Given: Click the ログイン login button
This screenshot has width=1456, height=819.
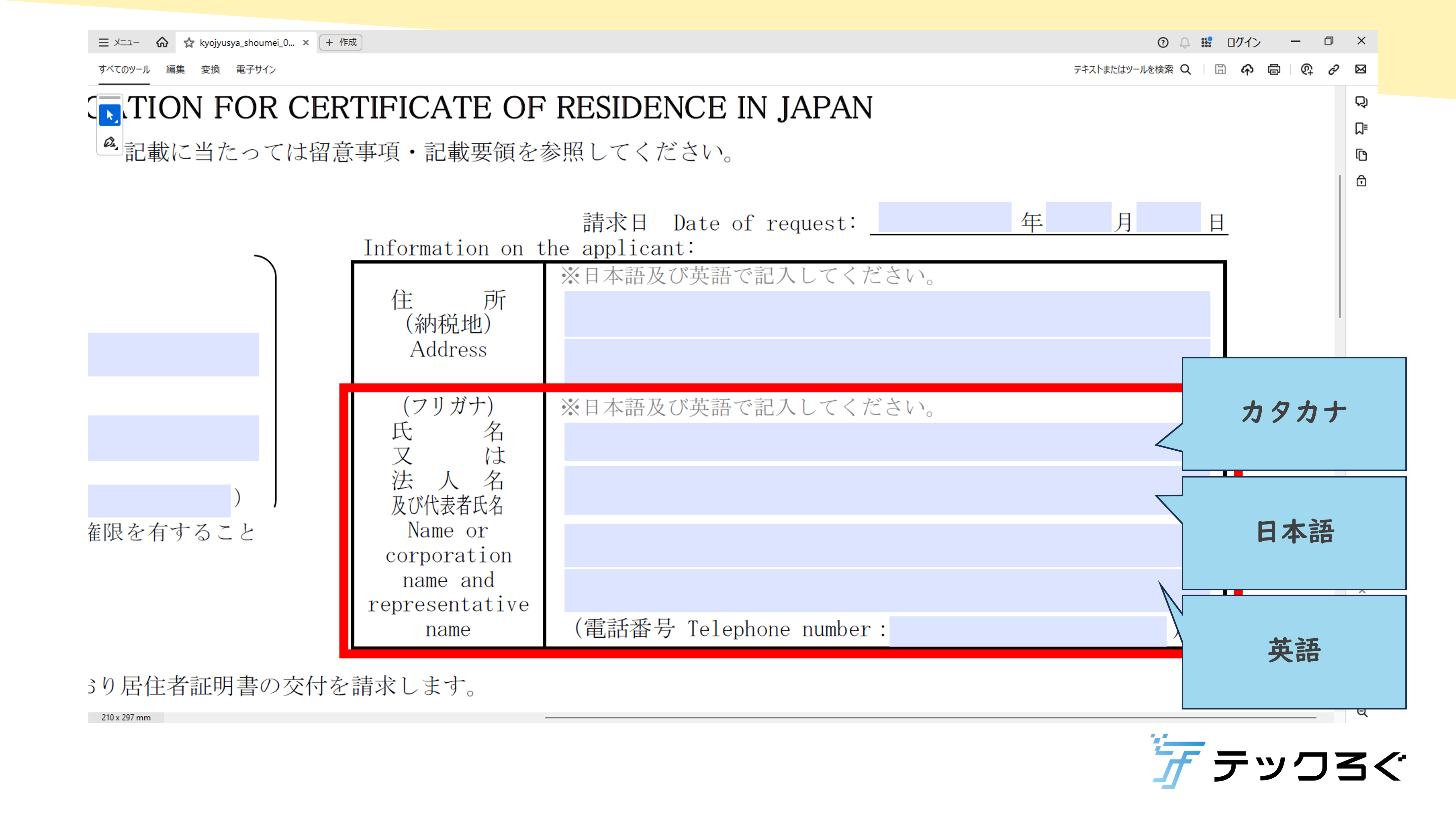Looking at the screenshot, I should (x=1244, y=42).
